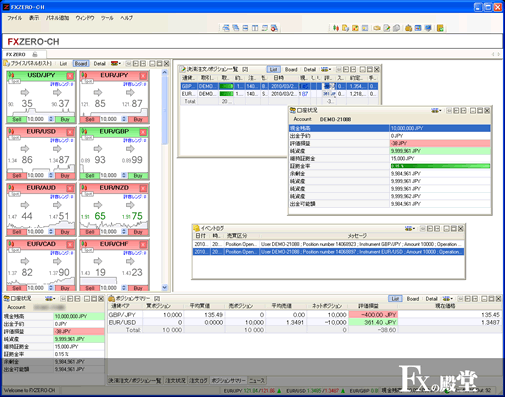505x397 pixels.
Task: Click pin icon beside ポジションサマリー panel title
Action: point(157,299)
